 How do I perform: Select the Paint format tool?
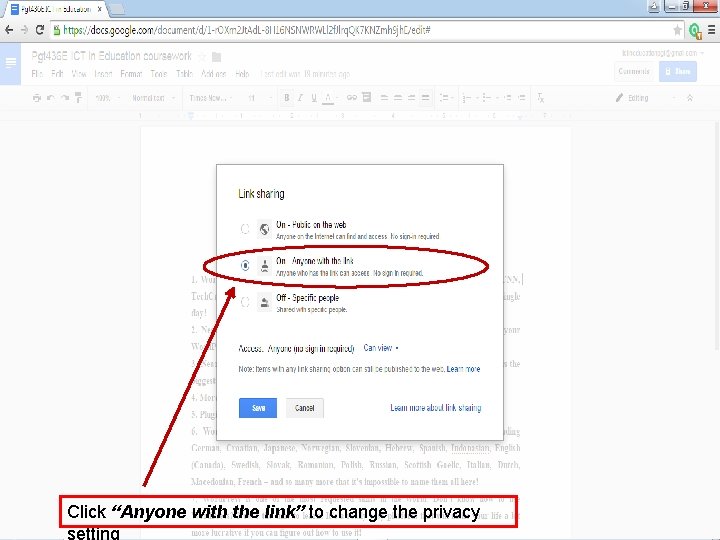pyautogui.click(x=79, y=97)
